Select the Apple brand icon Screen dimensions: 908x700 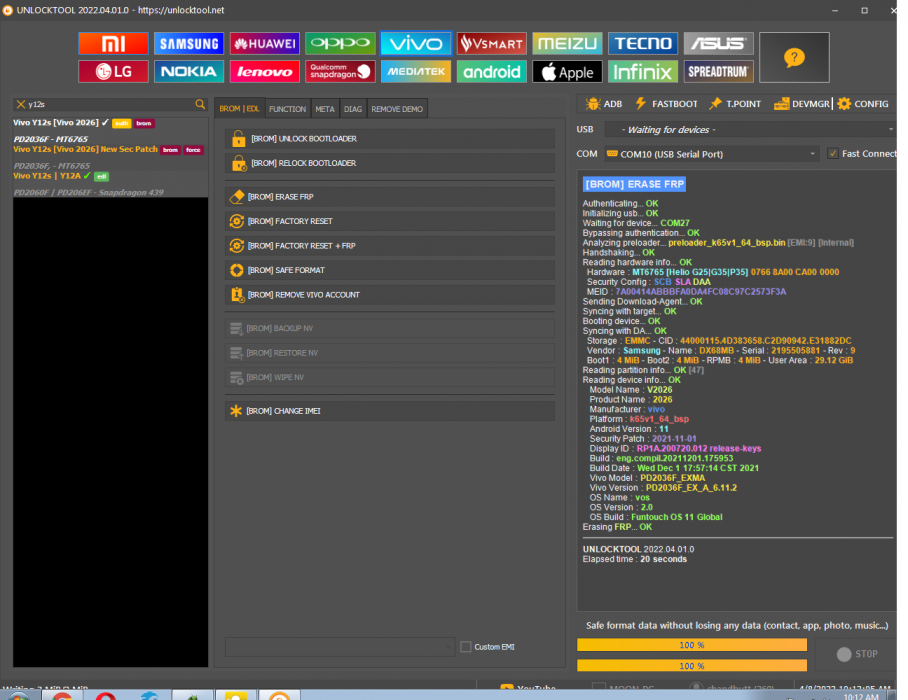coord(567,71)
